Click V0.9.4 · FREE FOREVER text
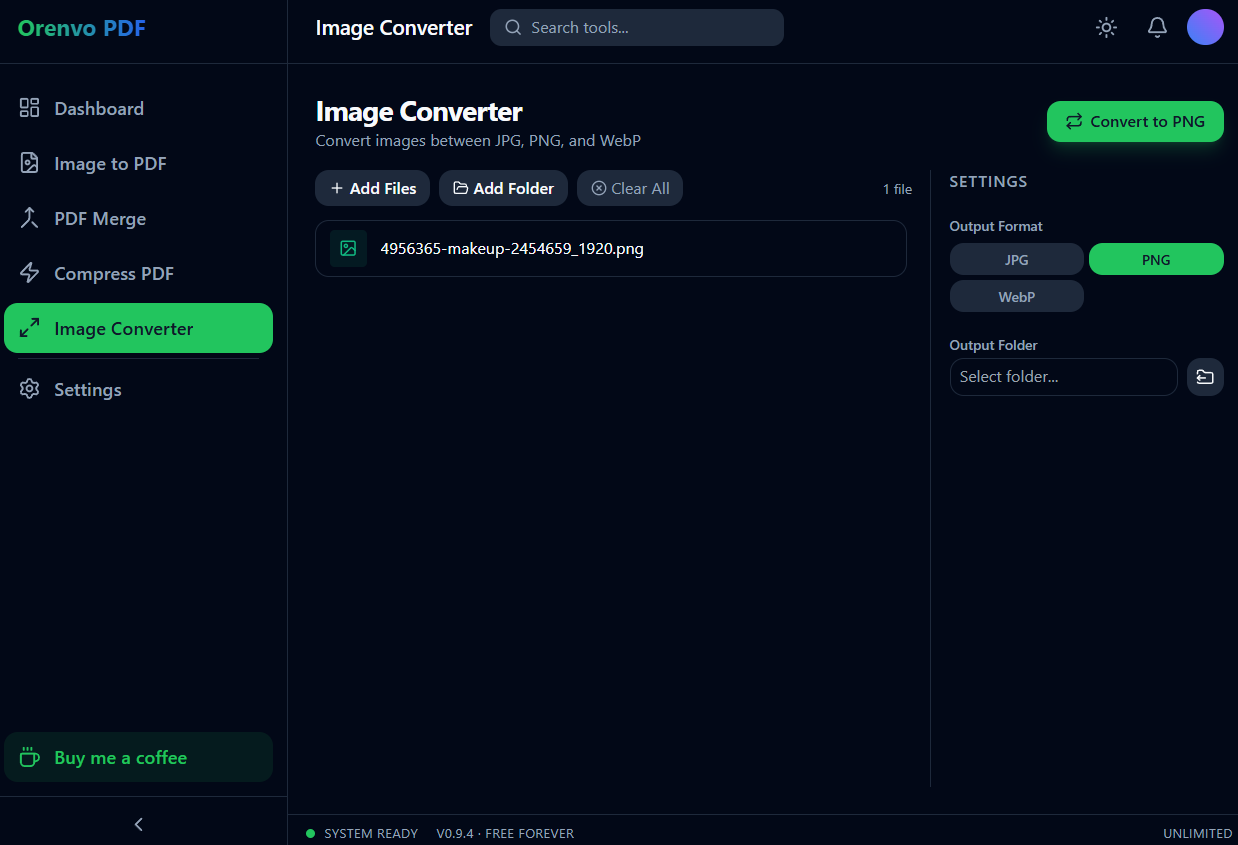Screen dimensions: 1238x845 pos(505,833)
